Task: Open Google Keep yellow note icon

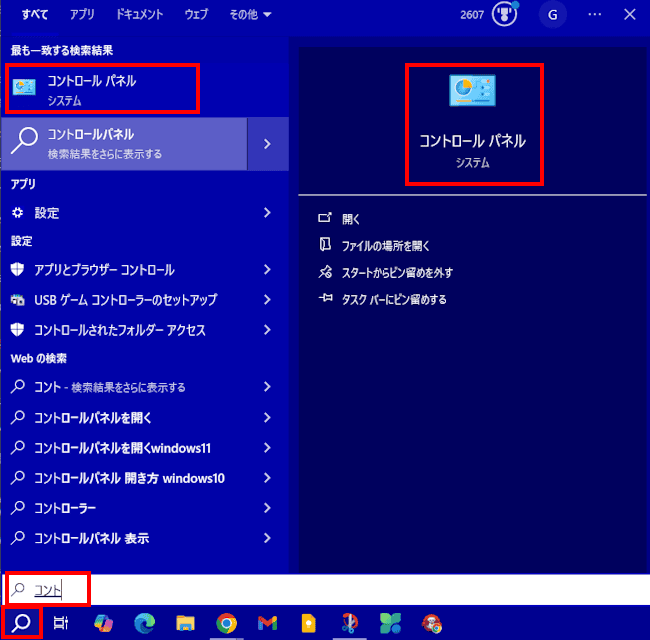Action: pos(308,623)
